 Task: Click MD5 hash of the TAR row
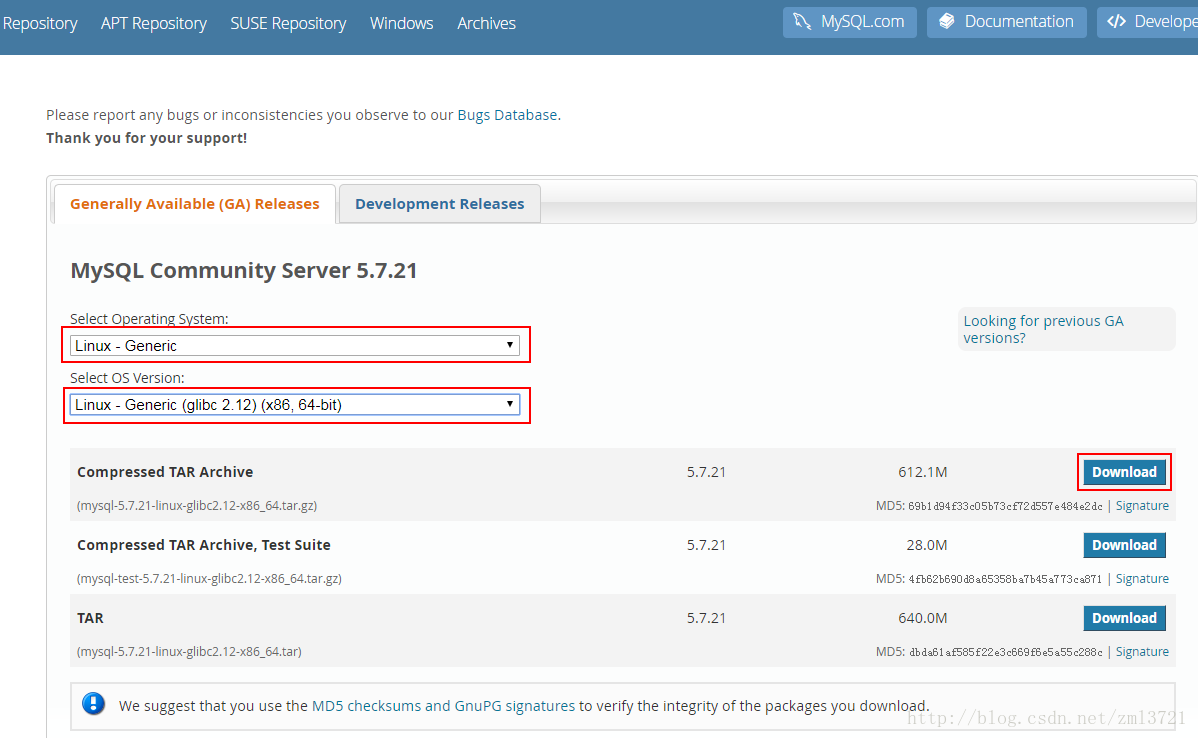1005,652
